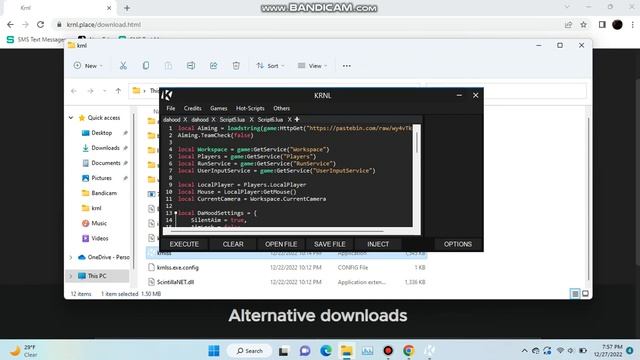Open the Windows Start menu

pos(214,351)
